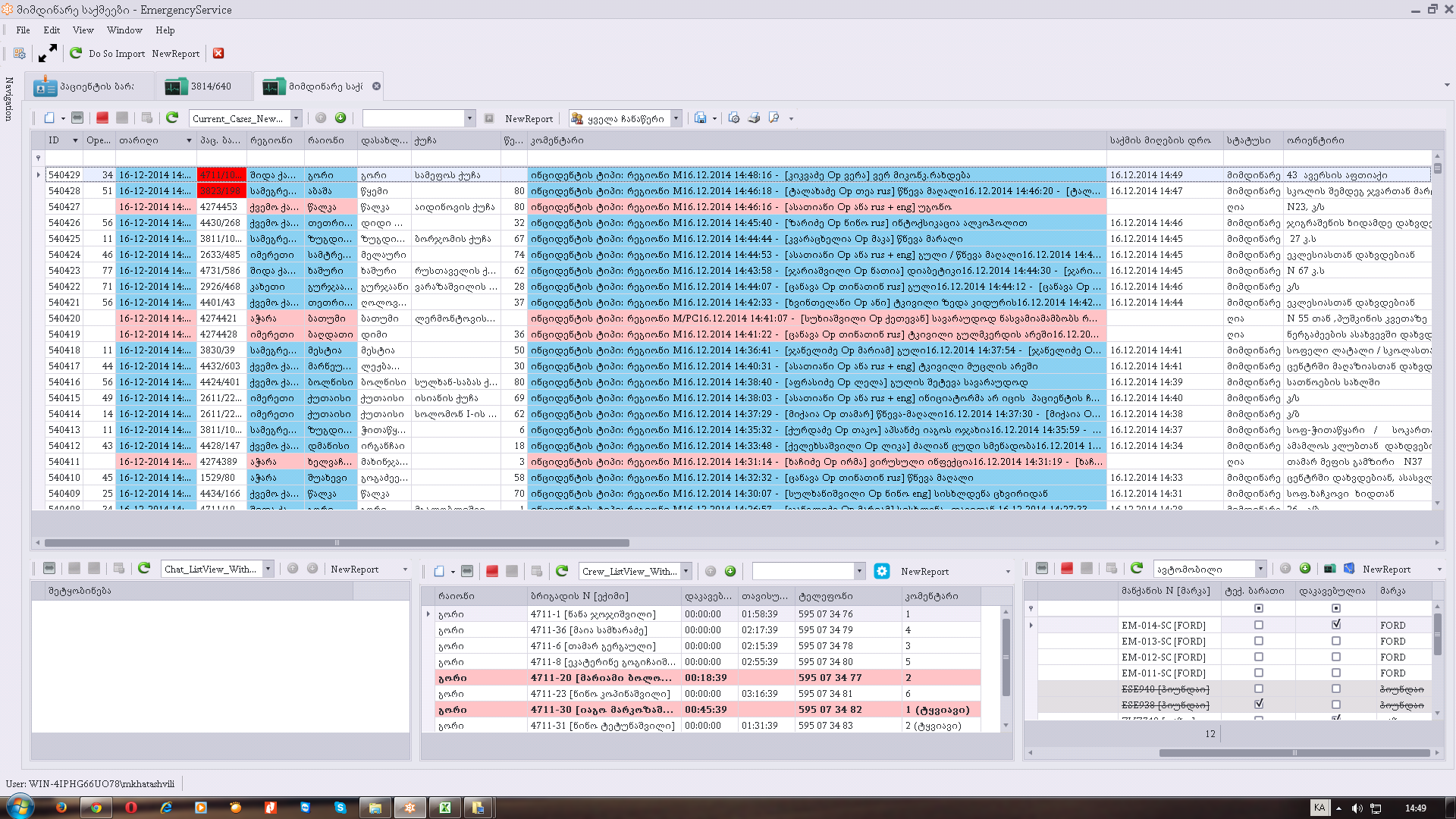Click the fullscreen expand arrows icon
Image resolution: width=1456 pixels, height=819 pixels.
pyautogui.click(x=47, y=53)
